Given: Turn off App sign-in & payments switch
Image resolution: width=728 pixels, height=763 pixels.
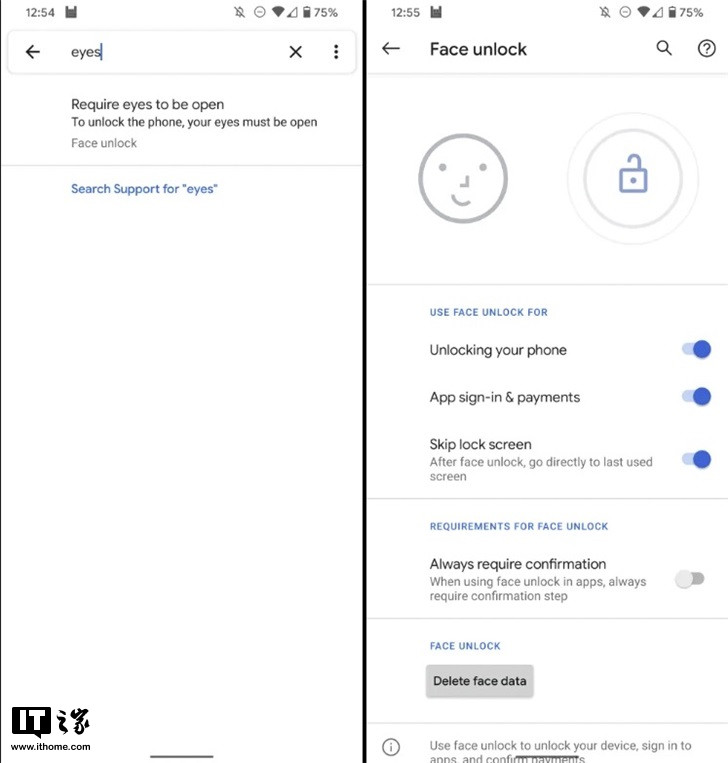Looking at the screenshot, I should tap(696, 397).
